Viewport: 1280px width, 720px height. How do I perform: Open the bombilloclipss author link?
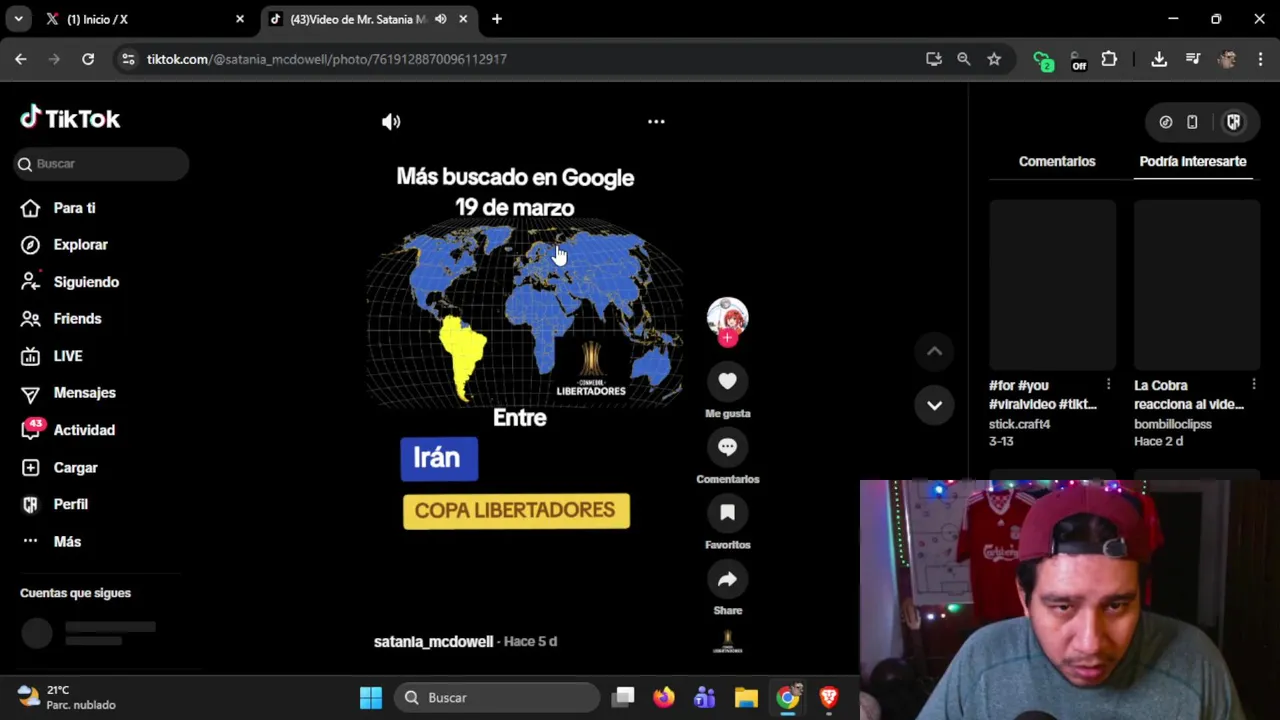[1173, 424]
